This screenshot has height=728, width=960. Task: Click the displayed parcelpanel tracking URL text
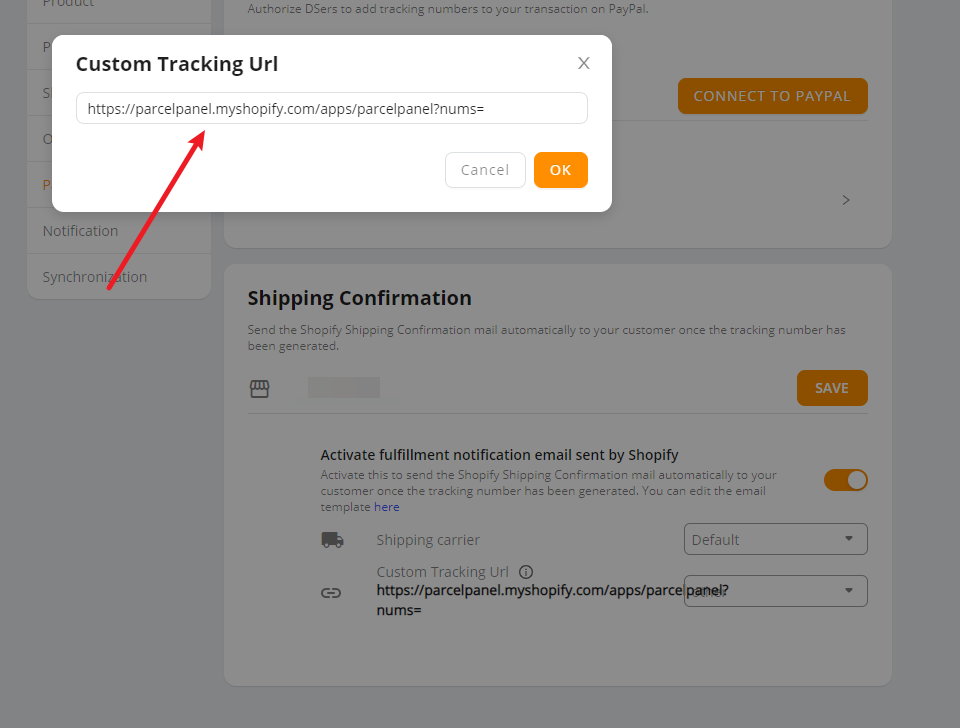(552, 600)
